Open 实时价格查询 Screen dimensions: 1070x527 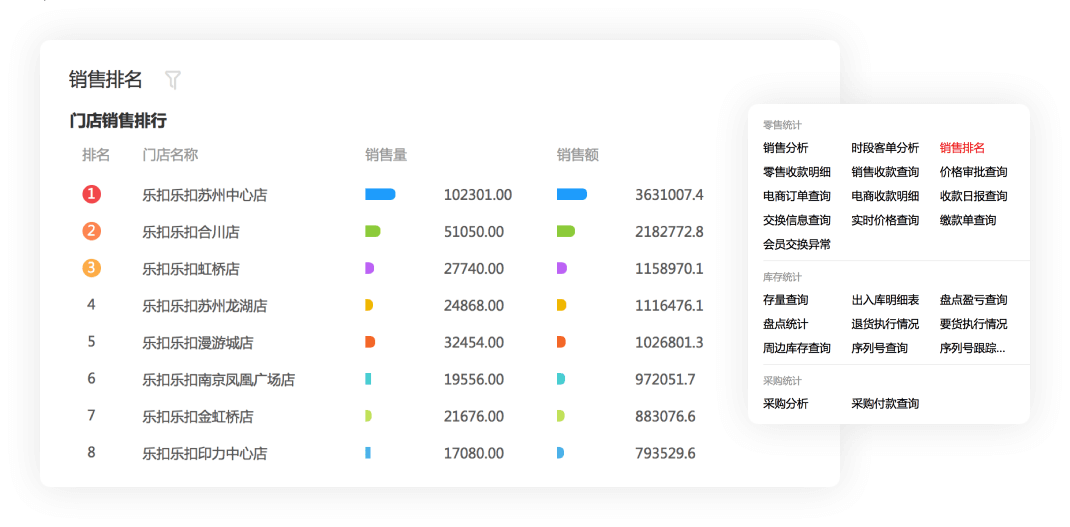pos(885,220)
